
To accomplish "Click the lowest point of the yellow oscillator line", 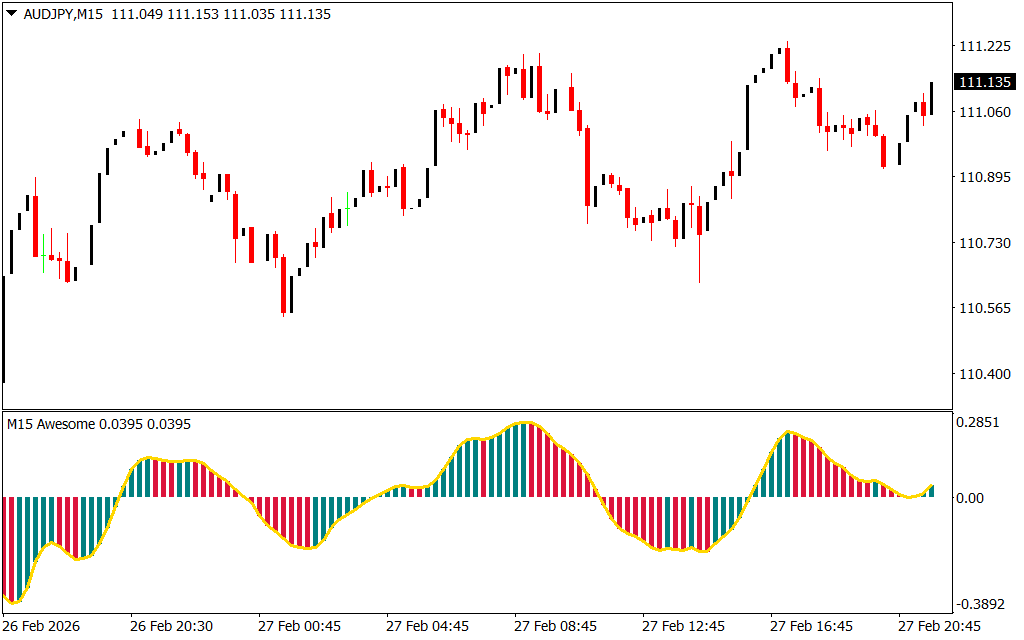I will click(15, 603).
